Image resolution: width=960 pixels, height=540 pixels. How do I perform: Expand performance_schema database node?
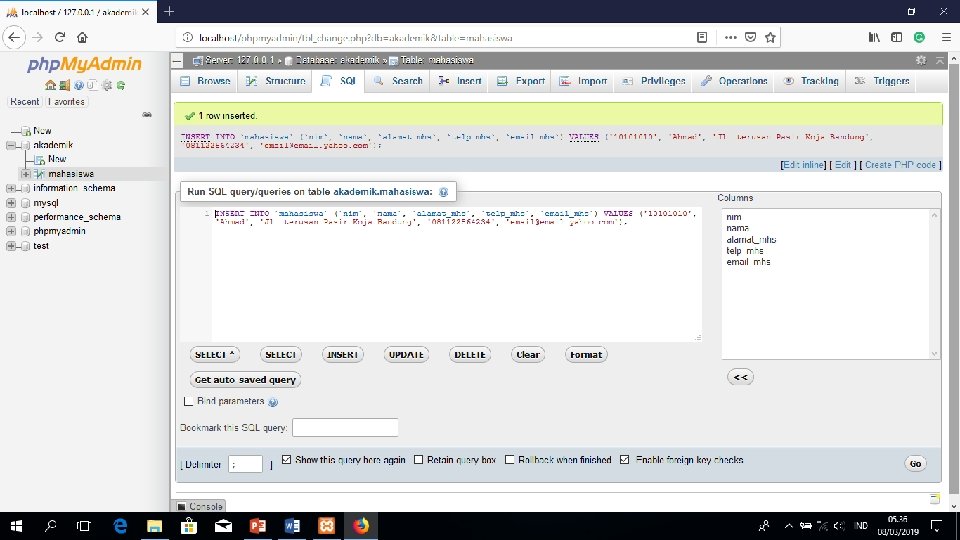[x=11, y=217]
